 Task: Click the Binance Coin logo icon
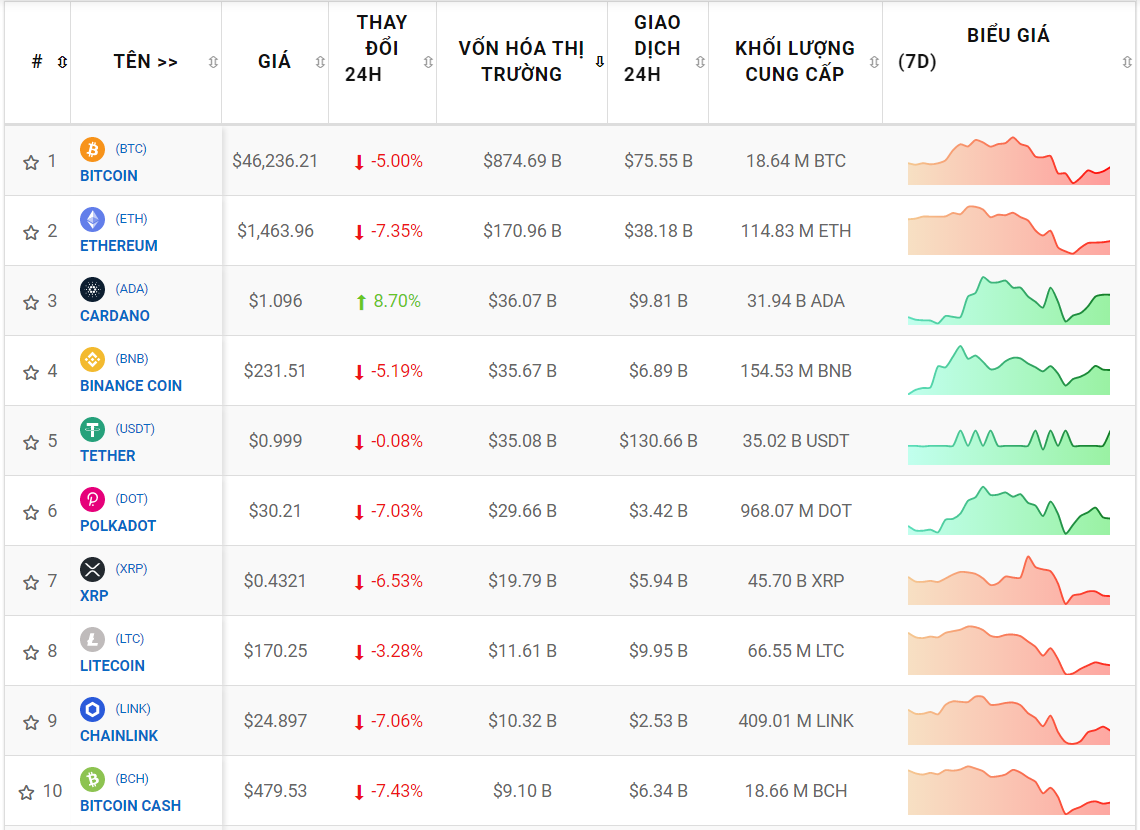coord(92,359)
